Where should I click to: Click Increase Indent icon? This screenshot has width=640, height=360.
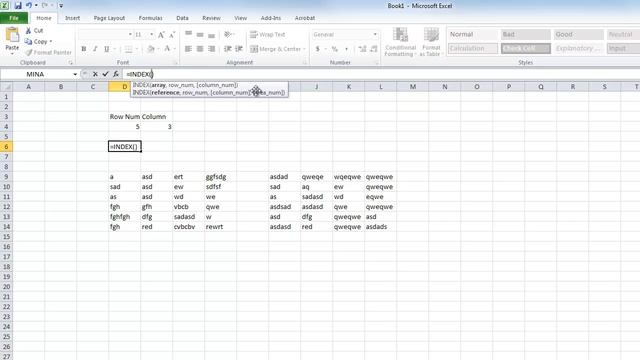click(239, 49)
